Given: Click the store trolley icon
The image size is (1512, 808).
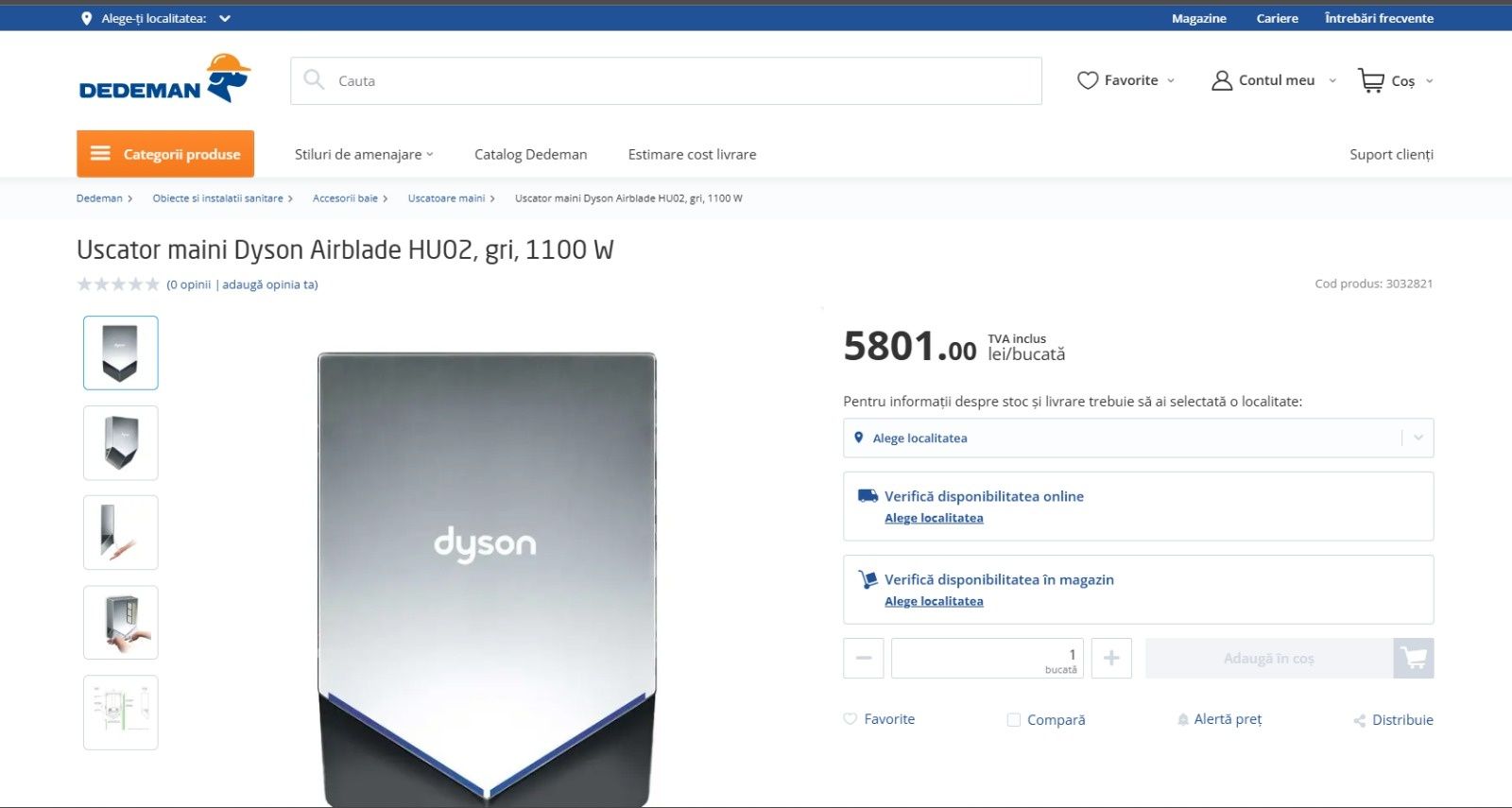Looking at the screenshot, I should [x=868, y=579].
